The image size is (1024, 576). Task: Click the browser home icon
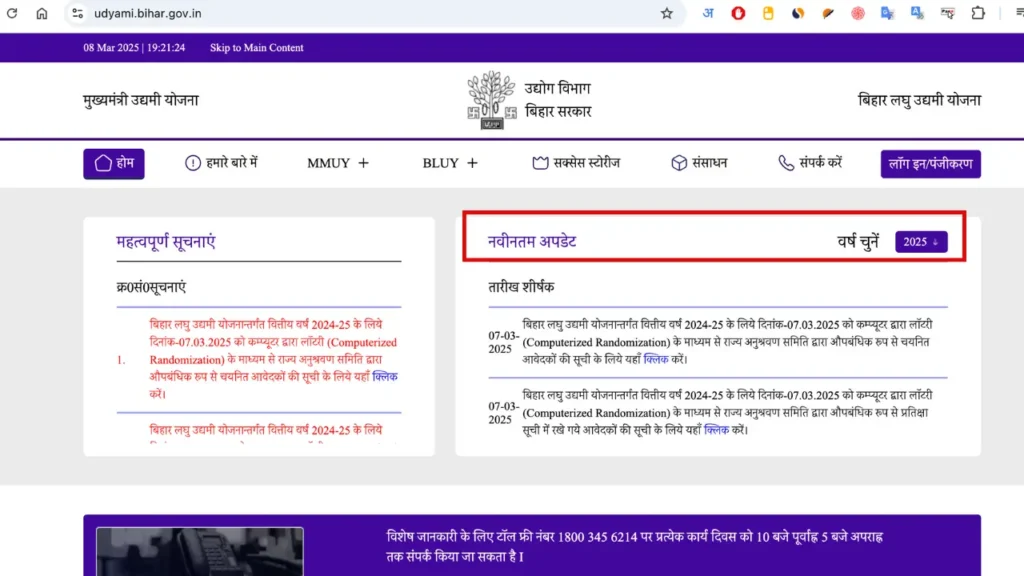[x=41, y=13]
